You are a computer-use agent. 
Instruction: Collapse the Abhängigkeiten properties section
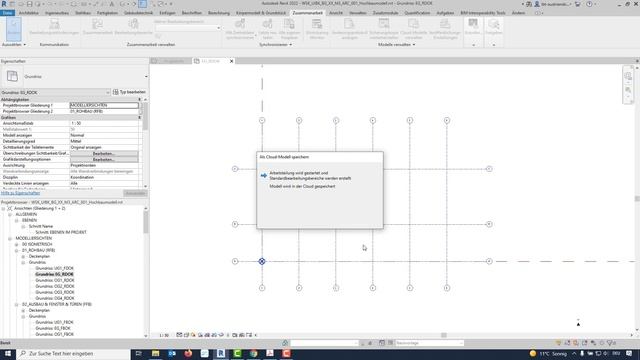pyautogui.click(x=139, y=100)
